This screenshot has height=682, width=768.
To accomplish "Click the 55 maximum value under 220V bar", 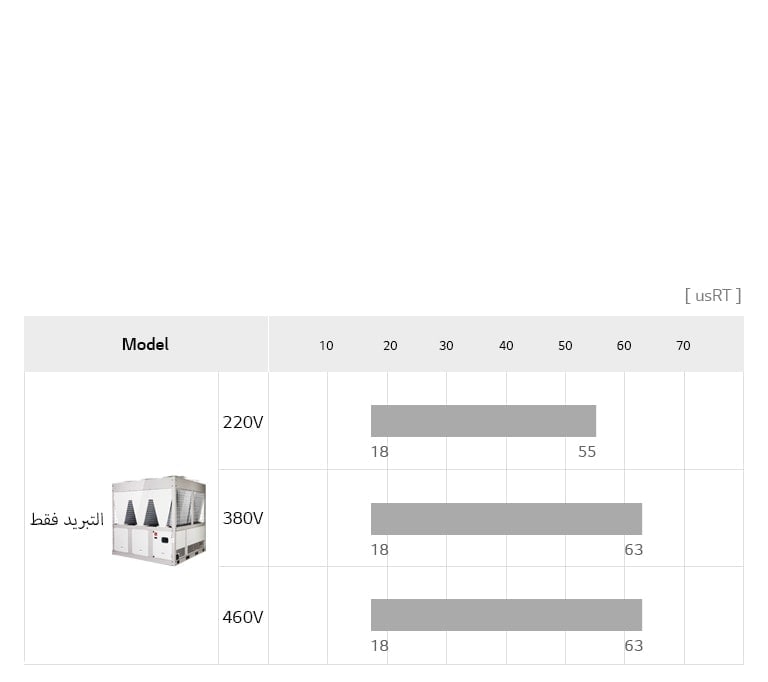I will (587, 452).
